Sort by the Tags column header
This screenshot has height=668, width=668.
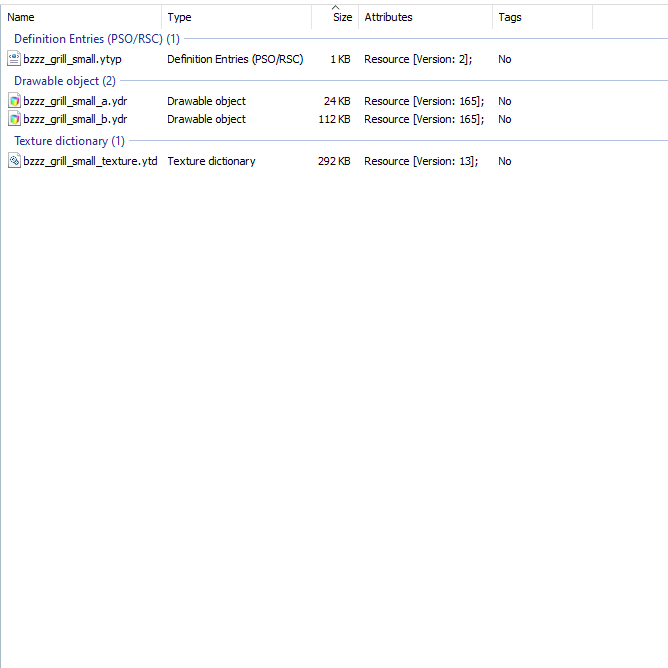(542, 17)
